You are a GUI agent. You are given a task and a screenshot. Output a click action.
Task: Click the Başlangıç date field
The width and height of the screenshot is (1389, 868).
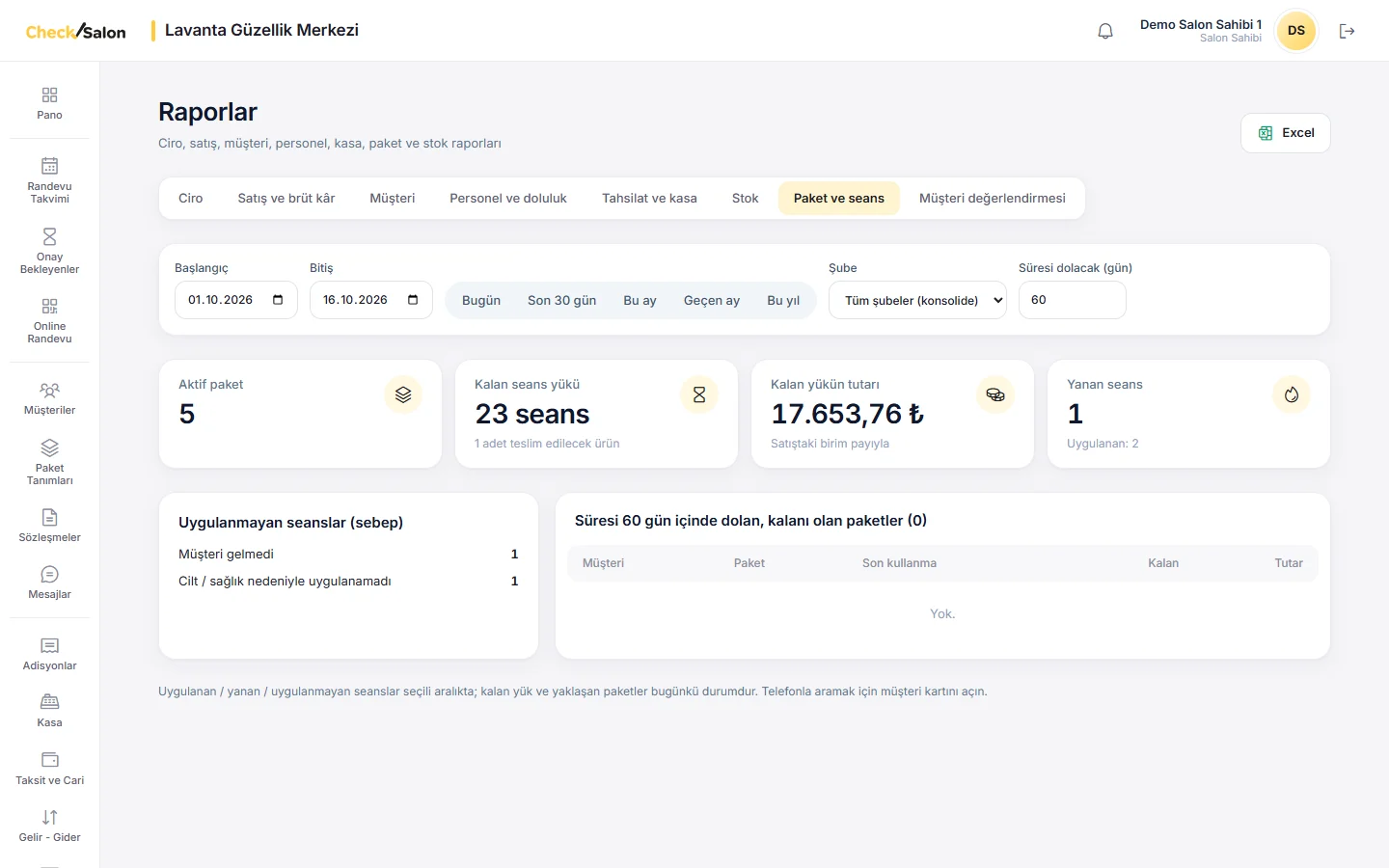point(236,300)
